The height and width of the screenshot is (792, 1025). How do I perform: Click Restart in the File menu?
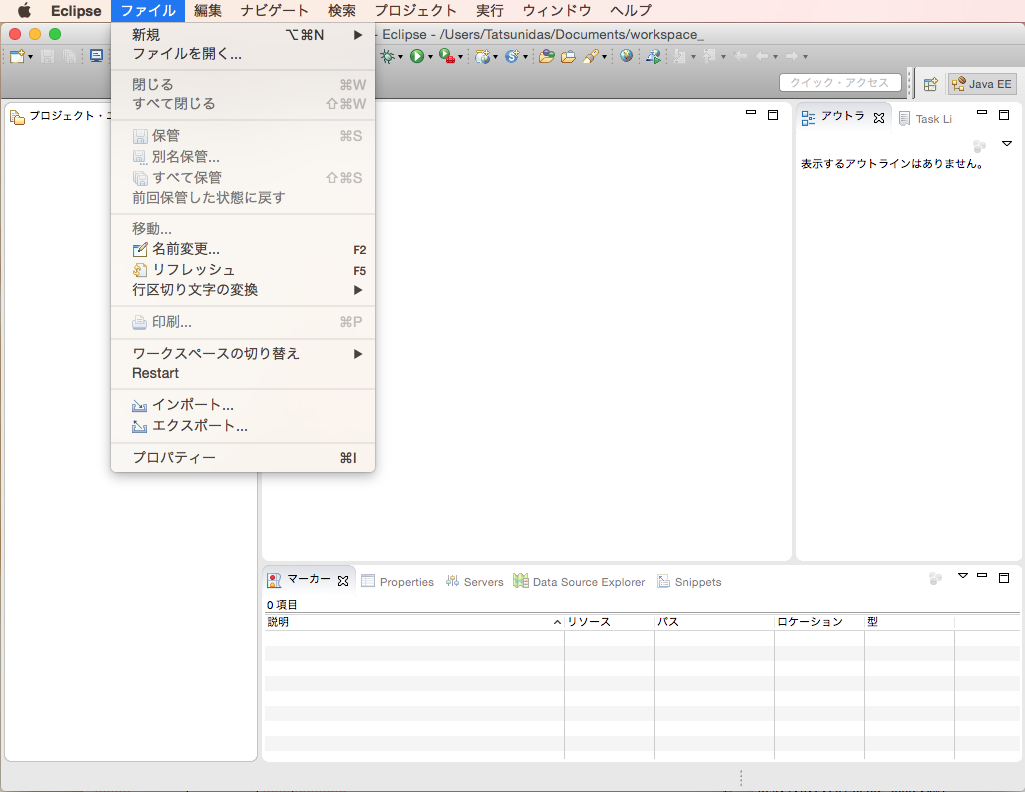pos(243,373)
